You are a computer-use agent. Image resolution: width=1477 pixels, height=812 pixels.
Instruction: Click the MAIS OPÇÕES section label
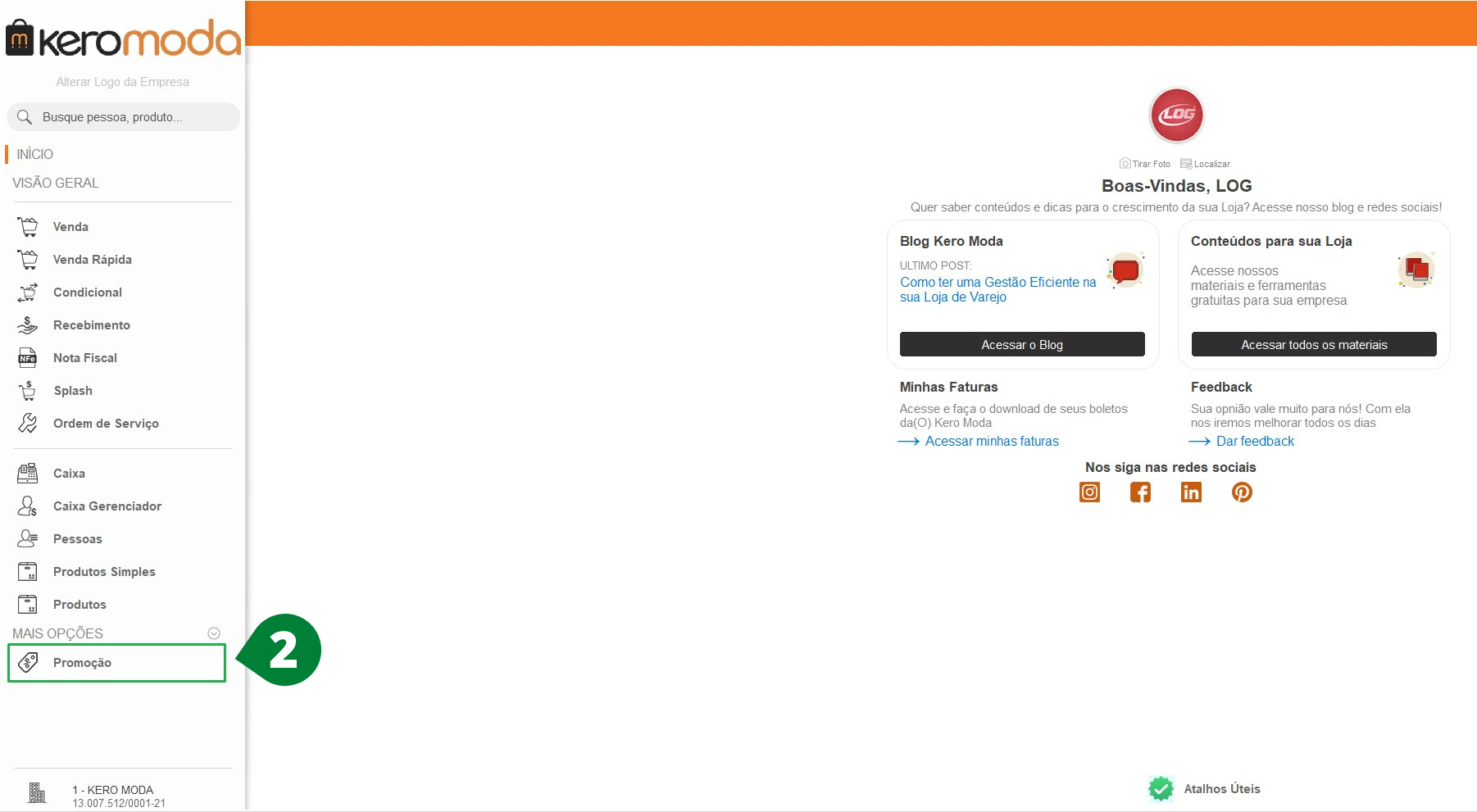point(57,633)
